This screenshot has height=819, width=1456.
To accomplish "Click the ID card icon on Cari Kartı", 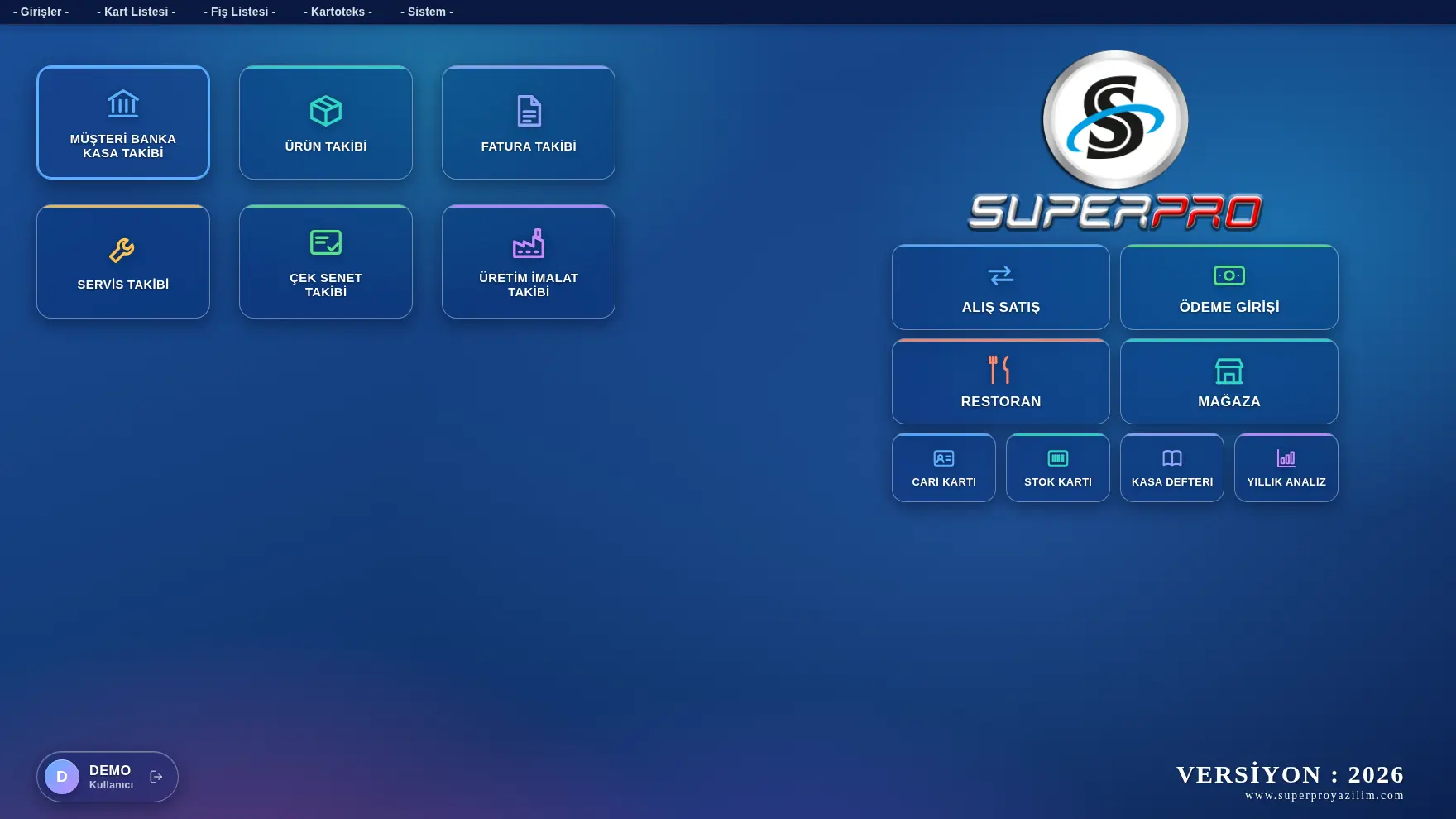I will [x=944, y=458].
